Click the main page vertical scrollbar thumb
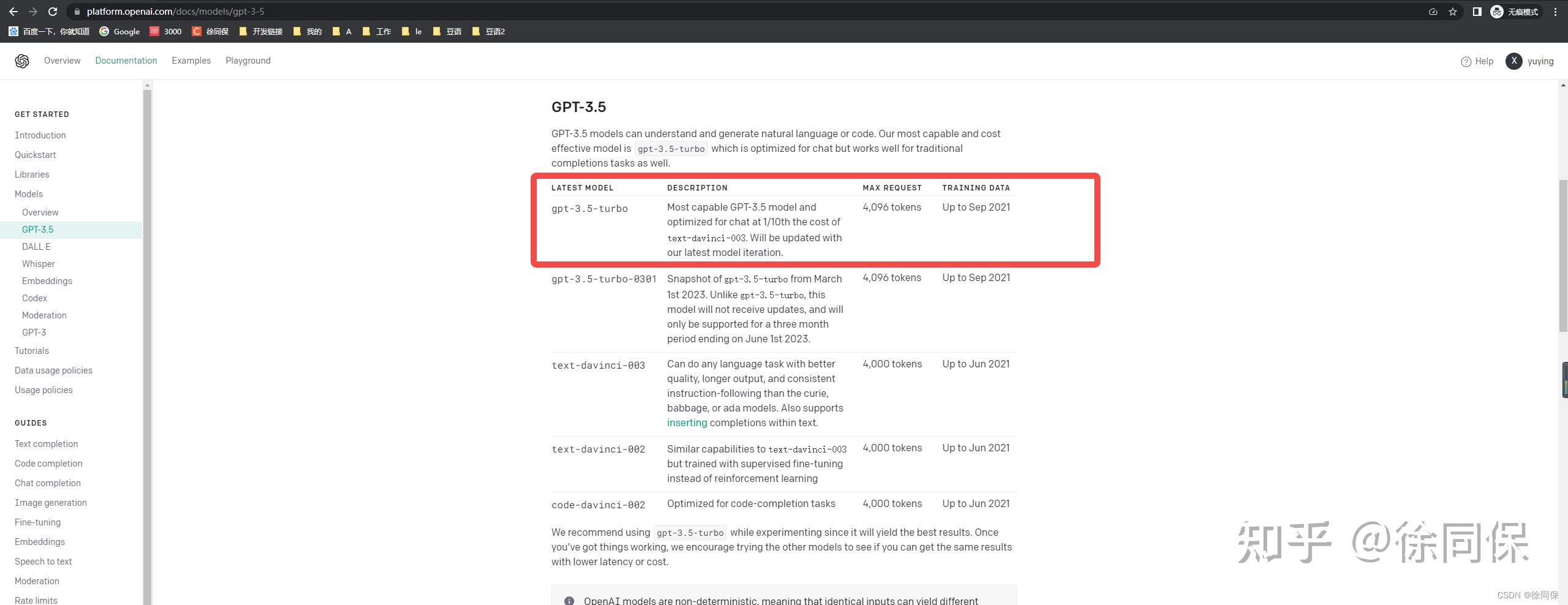The image size is (1568, 605). pos(1563,256)
